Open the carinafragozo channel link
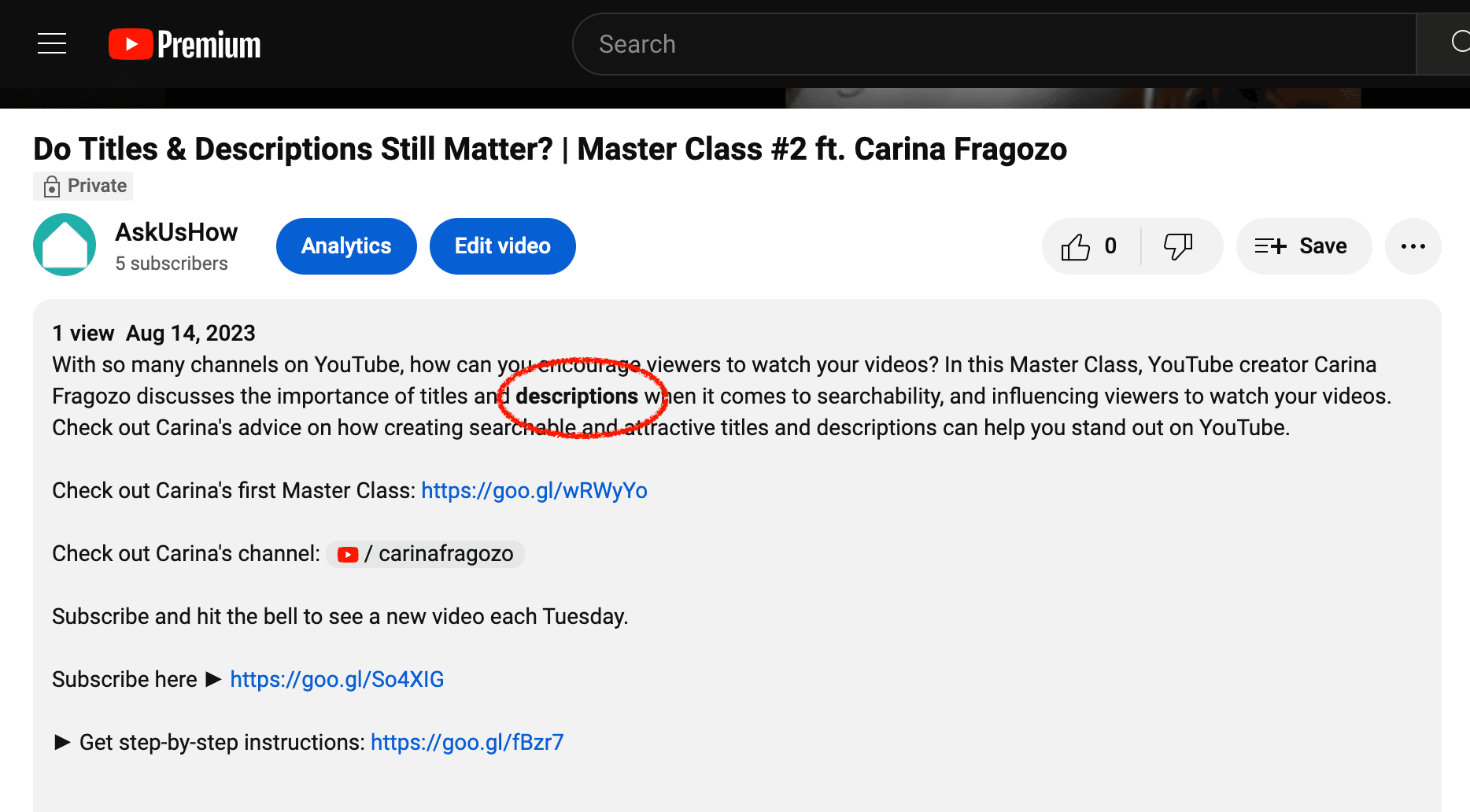The width and height of the screenshot is (1470, 812). click(445, 554)
